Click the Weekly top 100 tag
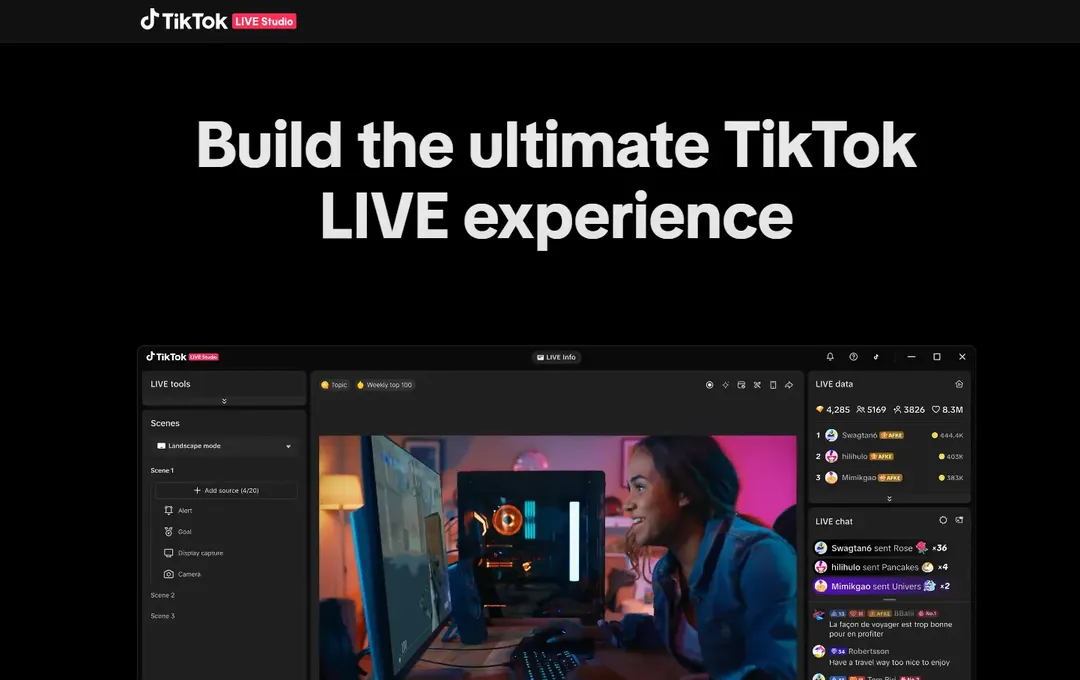Screen dimensions: 1080x680 (x=384, y=385)
